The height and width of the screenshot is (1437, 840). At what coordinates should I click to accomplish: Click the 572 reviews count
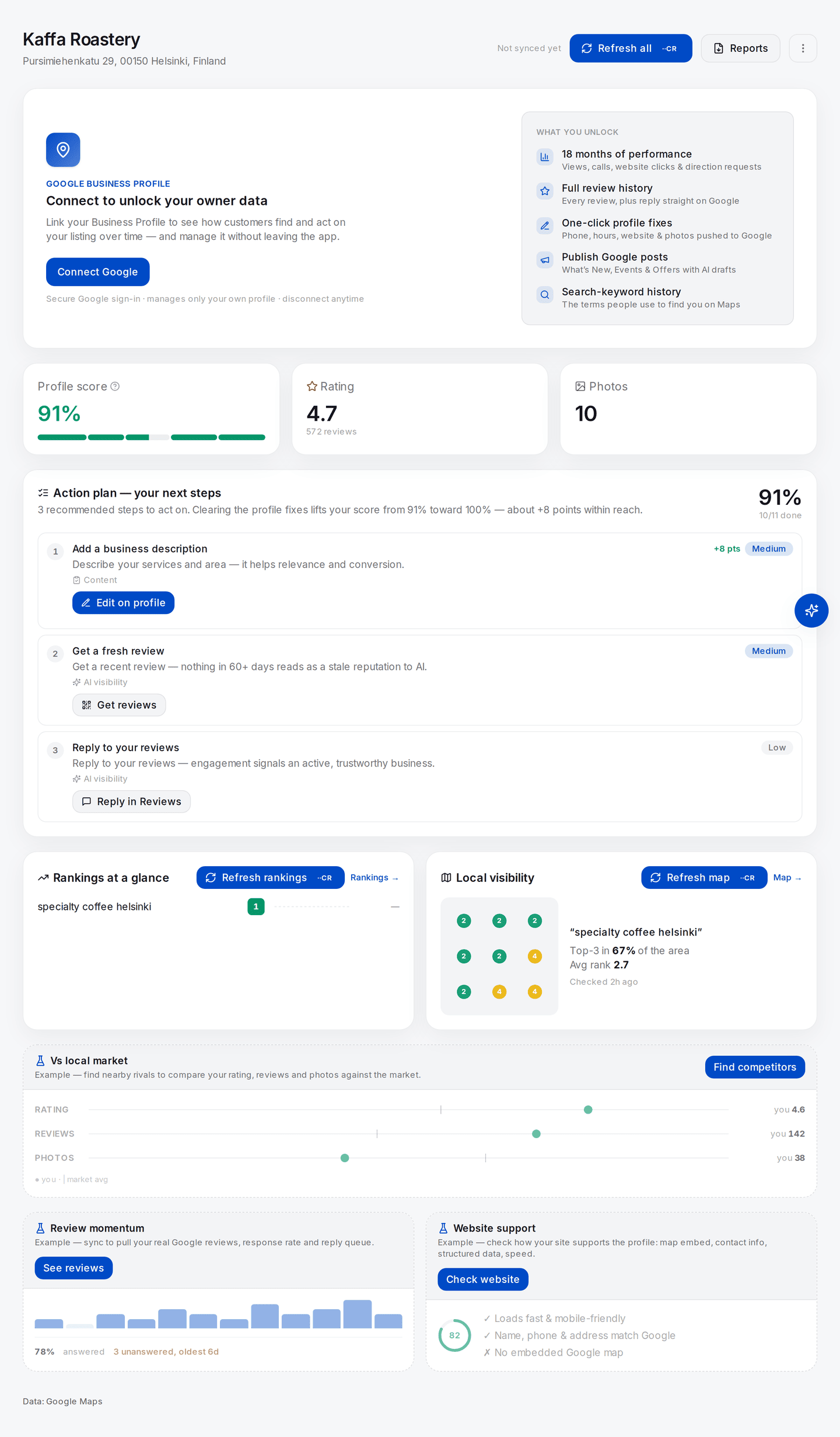[x=331, y=432]
